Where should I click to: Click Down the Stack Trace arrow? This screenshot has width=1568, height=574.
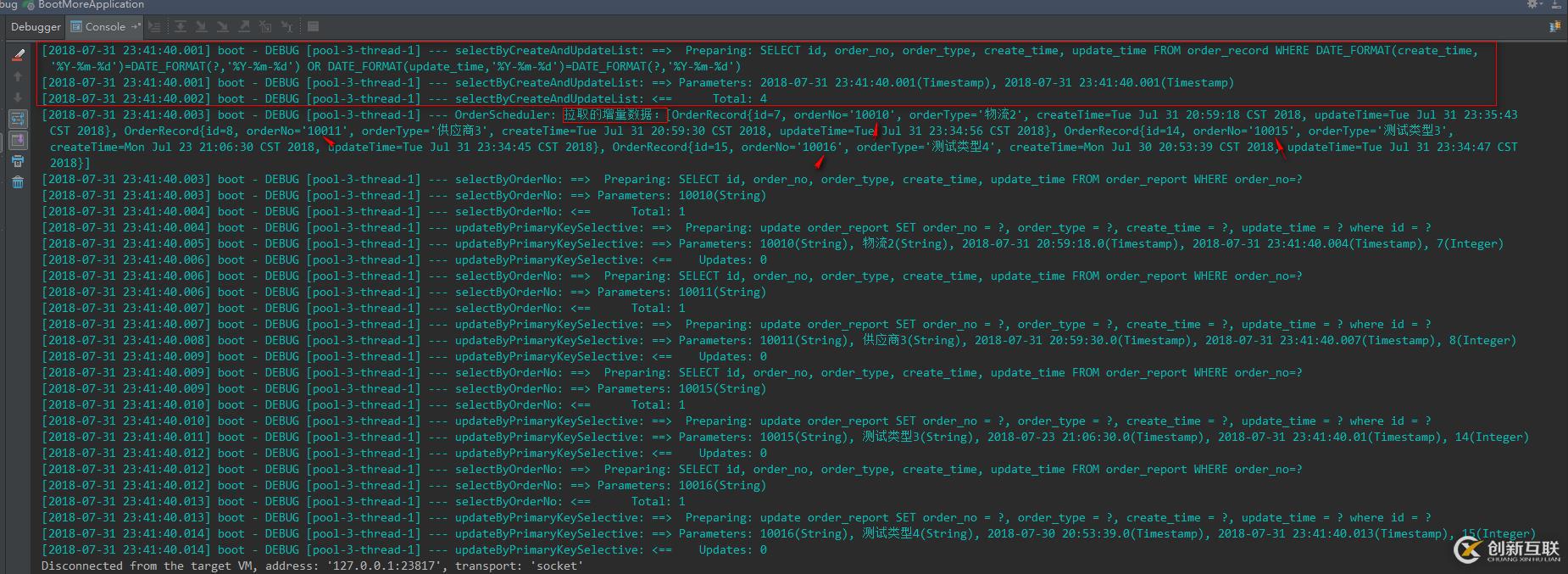coord(18,98)
